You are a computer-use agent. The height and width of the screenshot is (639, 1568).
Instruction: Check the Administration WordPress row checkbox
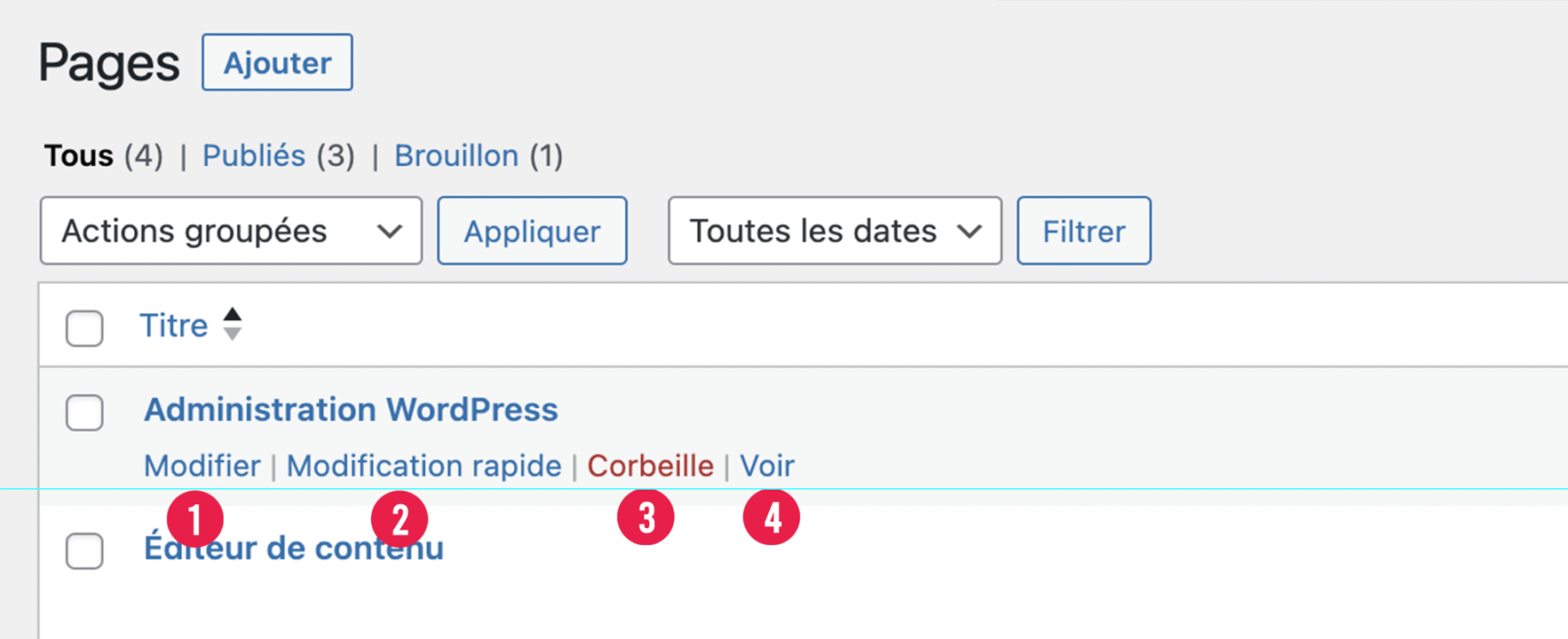point(84,412)
